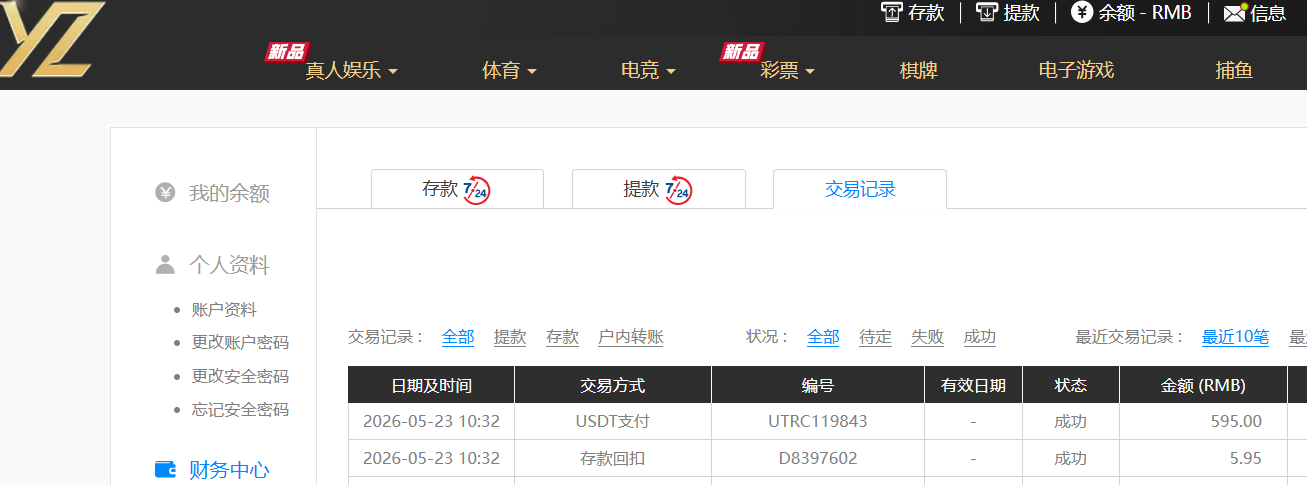Click the 新品 badge above 真人娱乐
This screenshot has width=1307, height=485.
coord(286,51)
